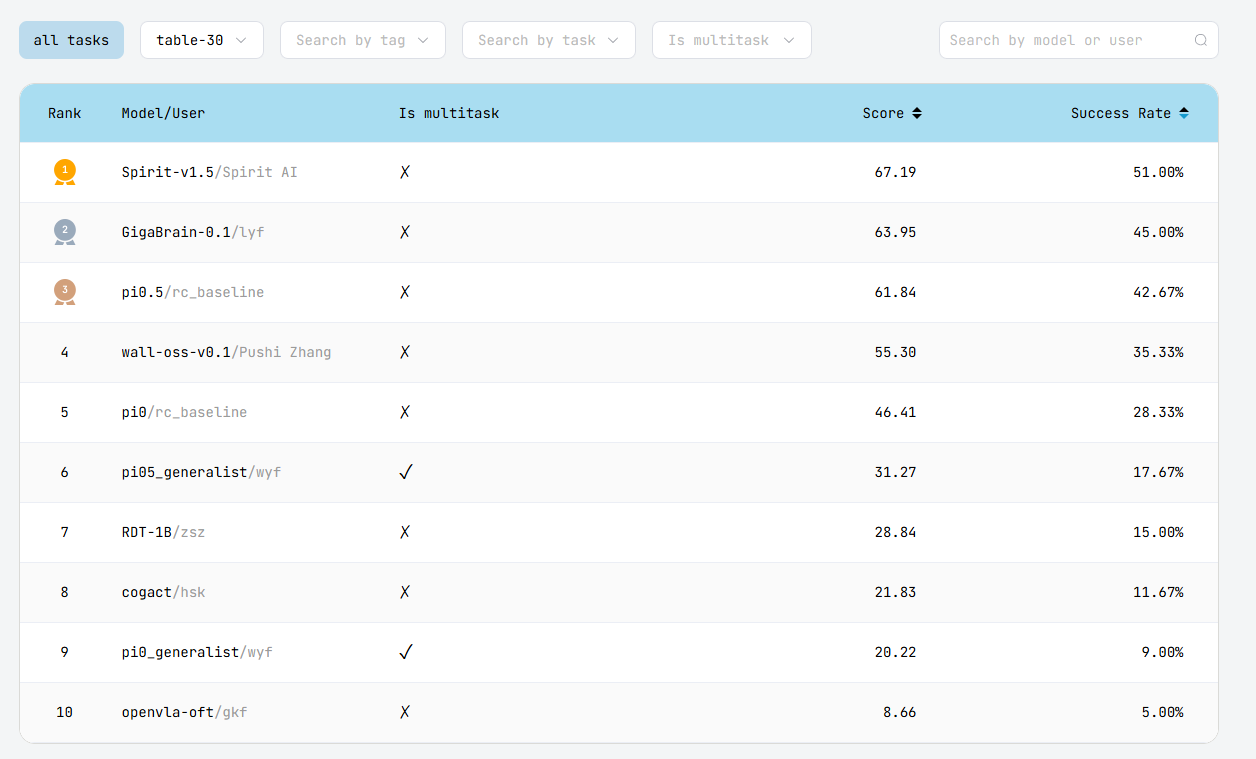1256x759 pixels.
Task: Click the Rank column header
Action: 65,114
